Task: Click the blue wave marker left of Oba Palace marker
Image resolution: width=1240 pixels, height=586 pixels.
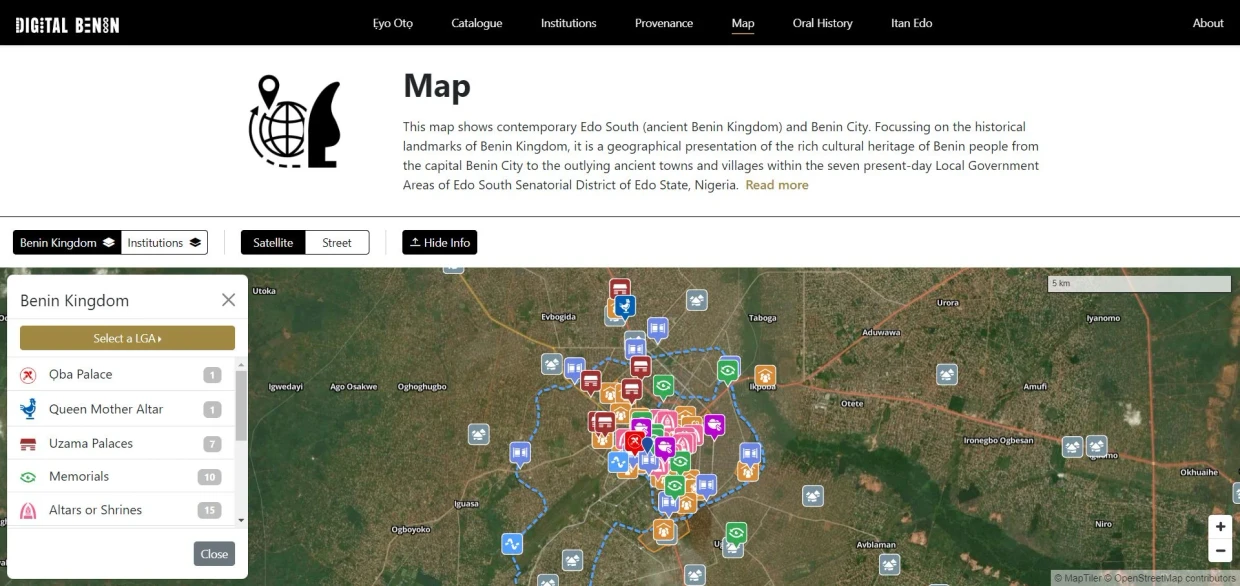Action: click(619, 462)
